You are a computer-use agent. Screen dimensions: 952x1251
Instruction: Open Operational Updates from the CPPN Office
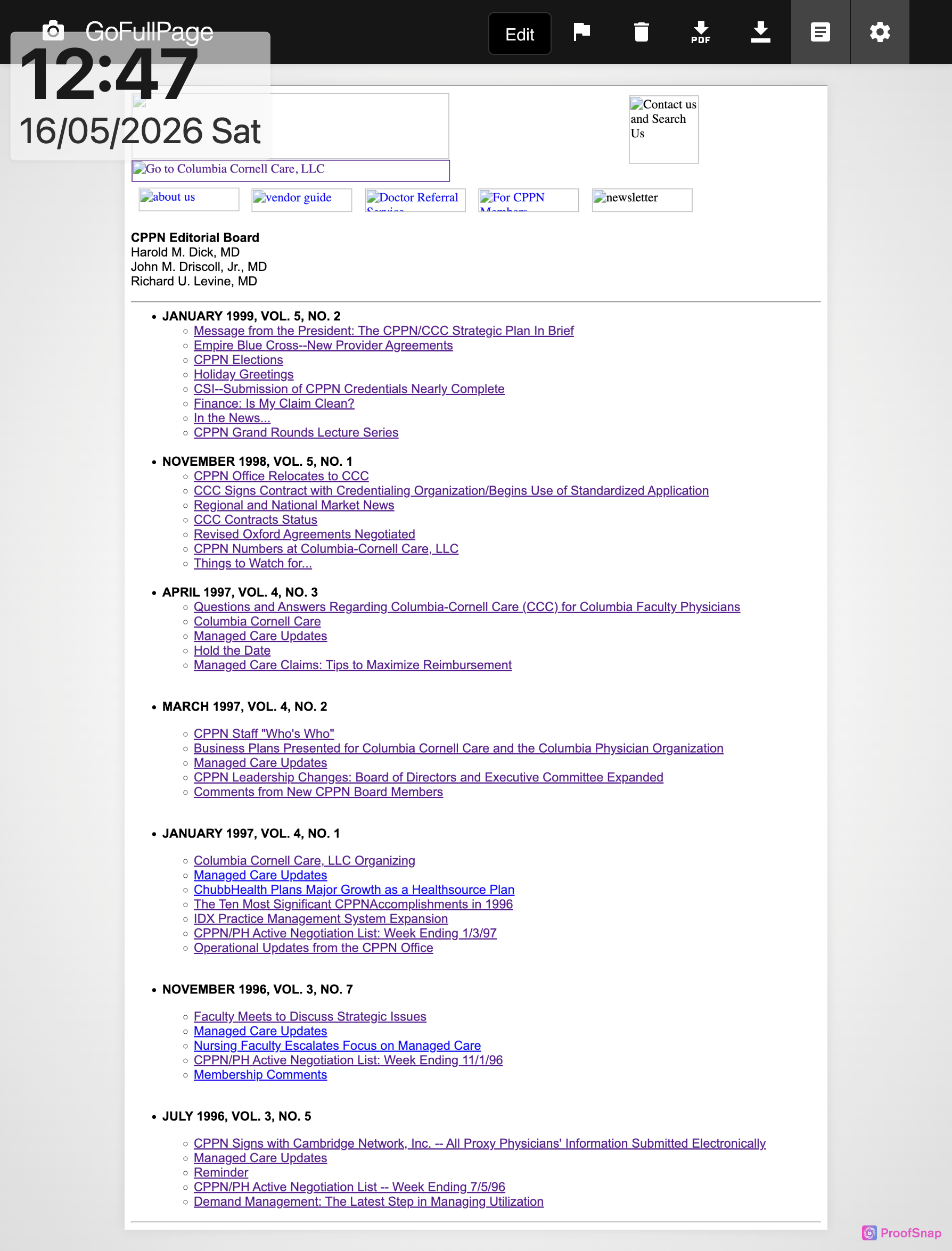(314, 948)
